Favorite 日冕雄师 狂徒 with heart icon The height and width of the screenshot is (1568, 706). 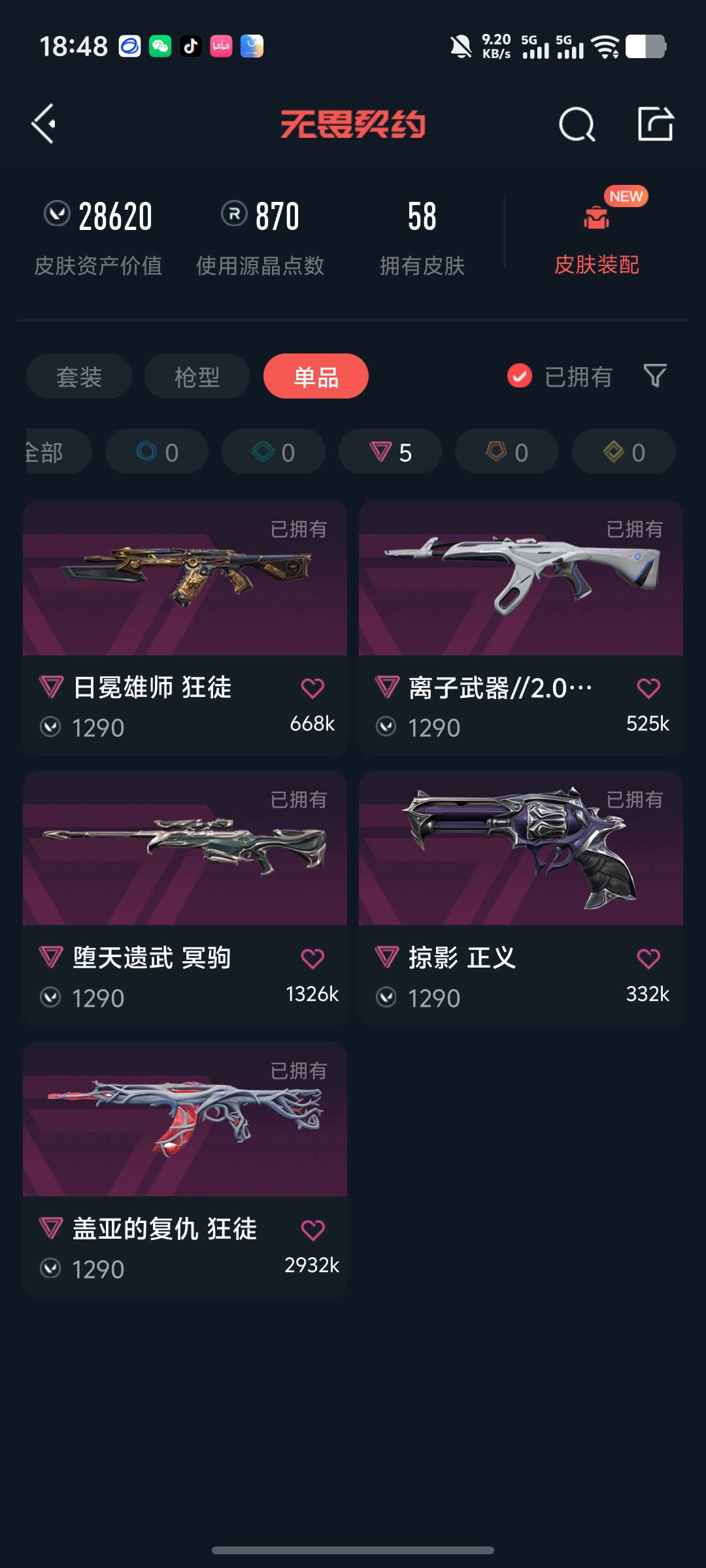point(312,688)
